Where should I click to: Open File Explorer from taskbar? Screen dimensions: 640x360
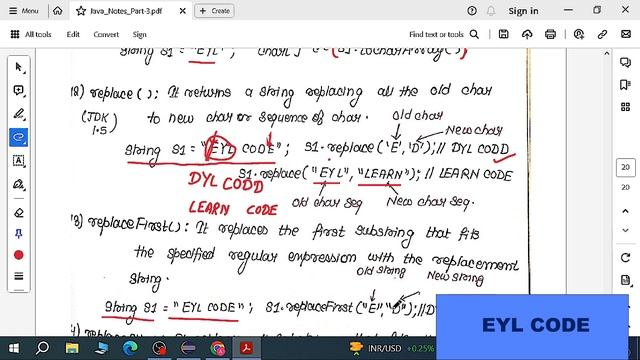pos(72,348)
